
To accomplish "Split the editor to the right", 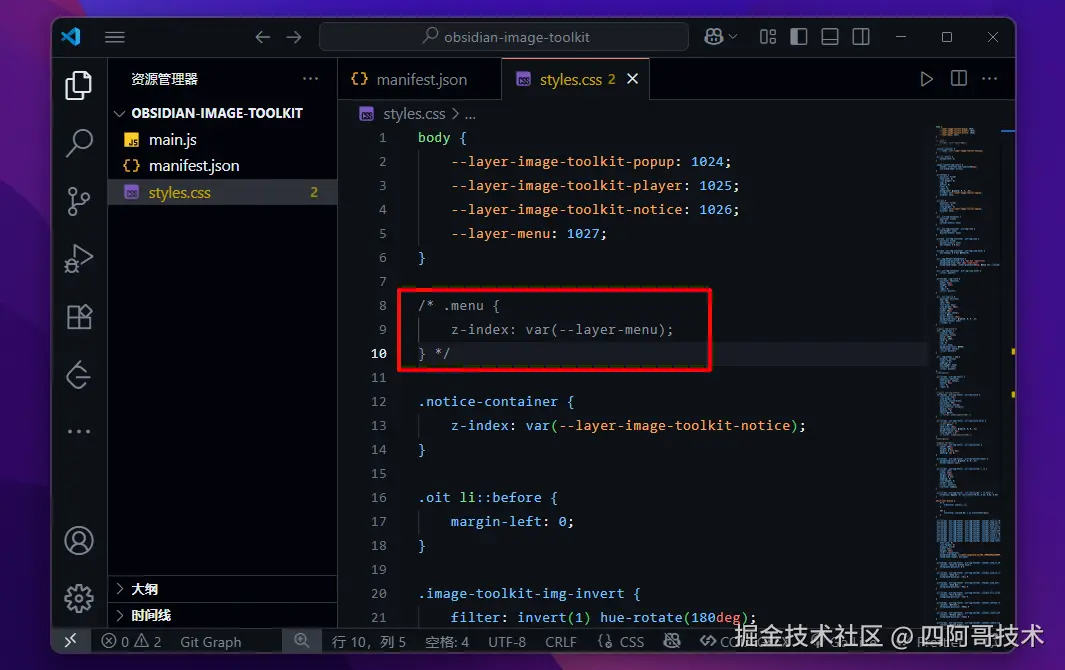I will pos(959,79).
